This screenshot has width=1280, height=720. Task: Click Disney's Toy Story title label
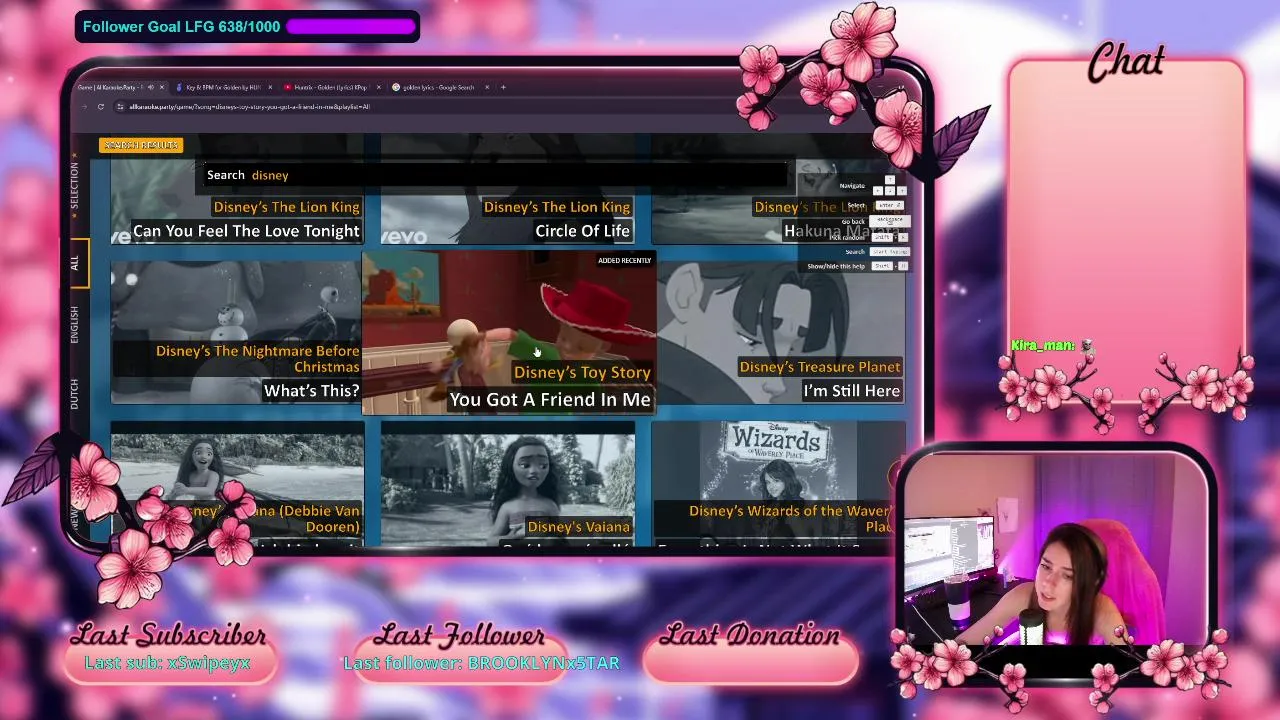click(x=582, y=372)
